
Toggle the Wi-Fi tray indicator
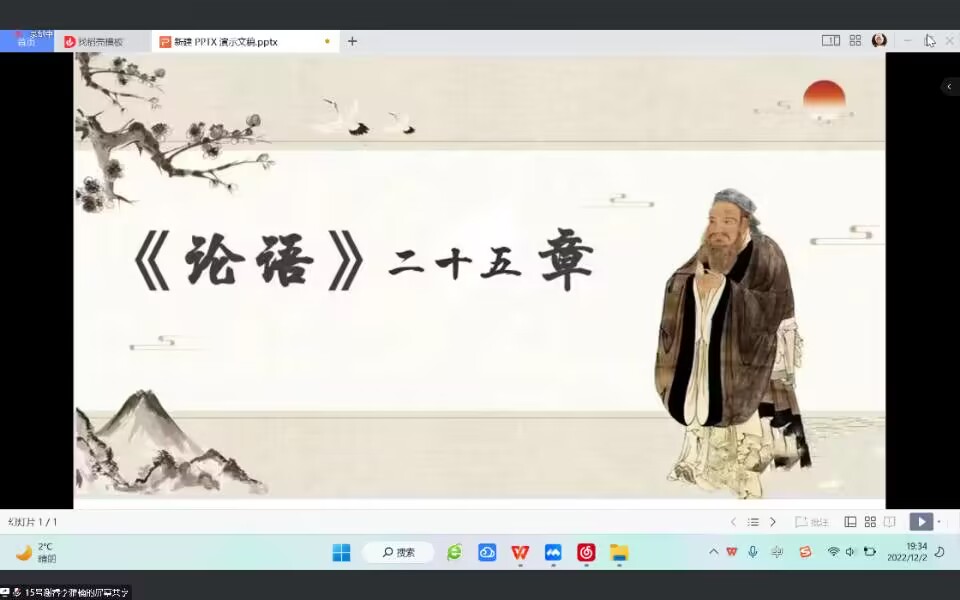(x=833, y=551)
